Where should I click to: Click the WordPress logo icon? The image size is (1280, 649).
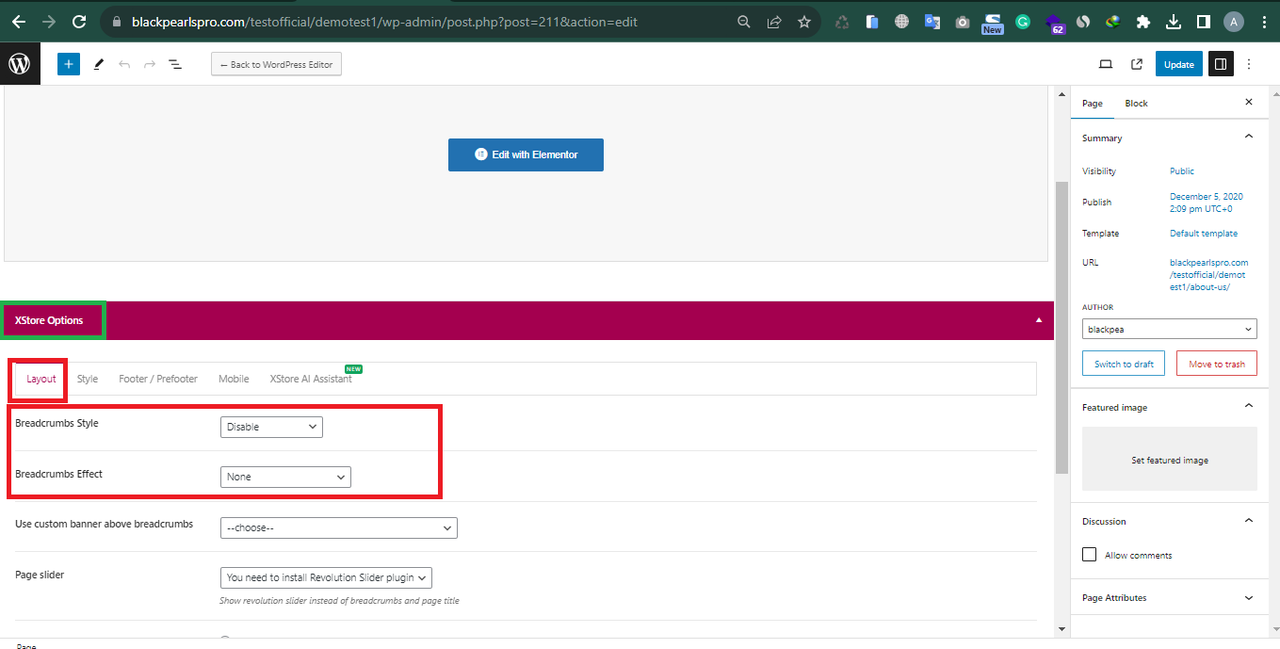[20, 64]
